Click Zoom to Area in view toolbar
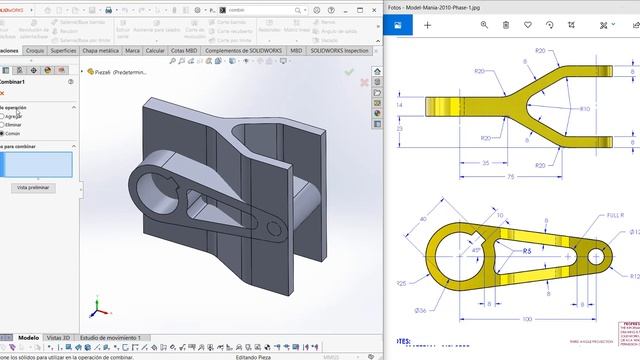640x360 pixels. pyautogui.click(x=182, y=61)
